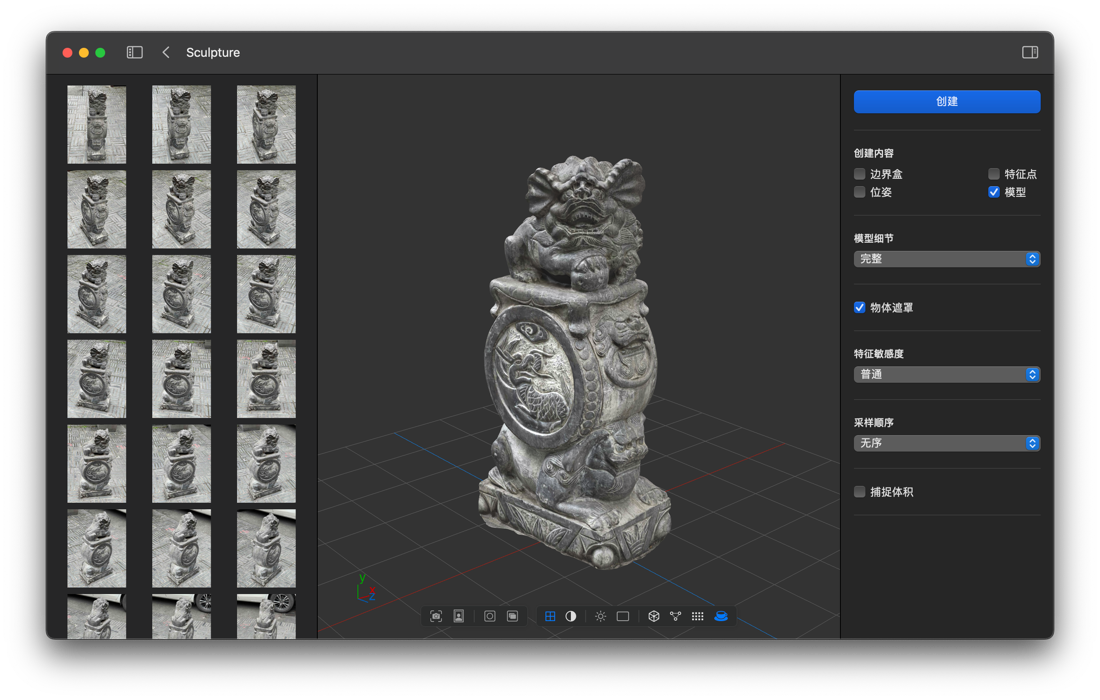Toggle the right inspector panel icon

pos(1030,53)
